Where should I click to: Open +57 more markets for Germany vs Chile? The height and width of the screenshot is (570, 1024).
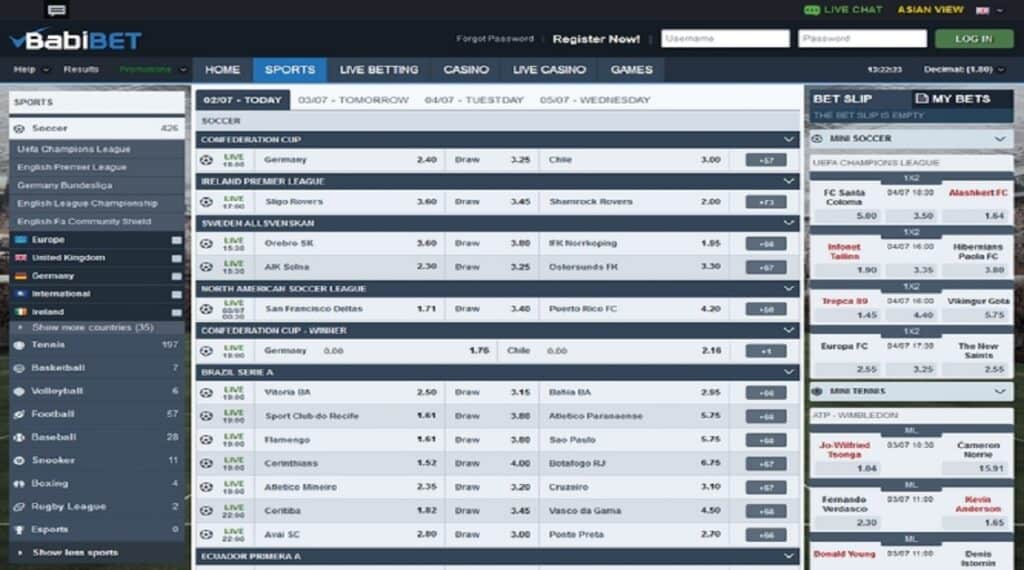(766, 160)
